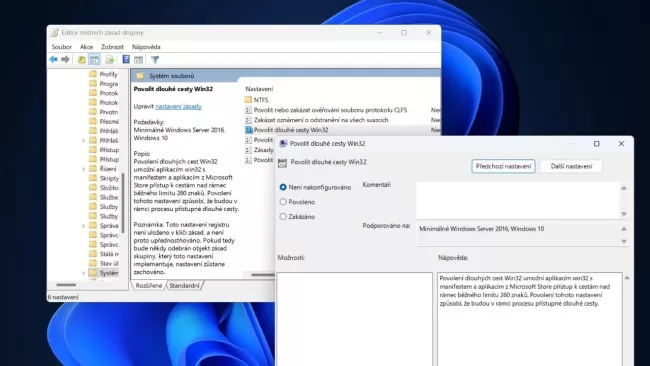Click the Profily folder icon in tree
650x366 pixels.
pos(93,74)
